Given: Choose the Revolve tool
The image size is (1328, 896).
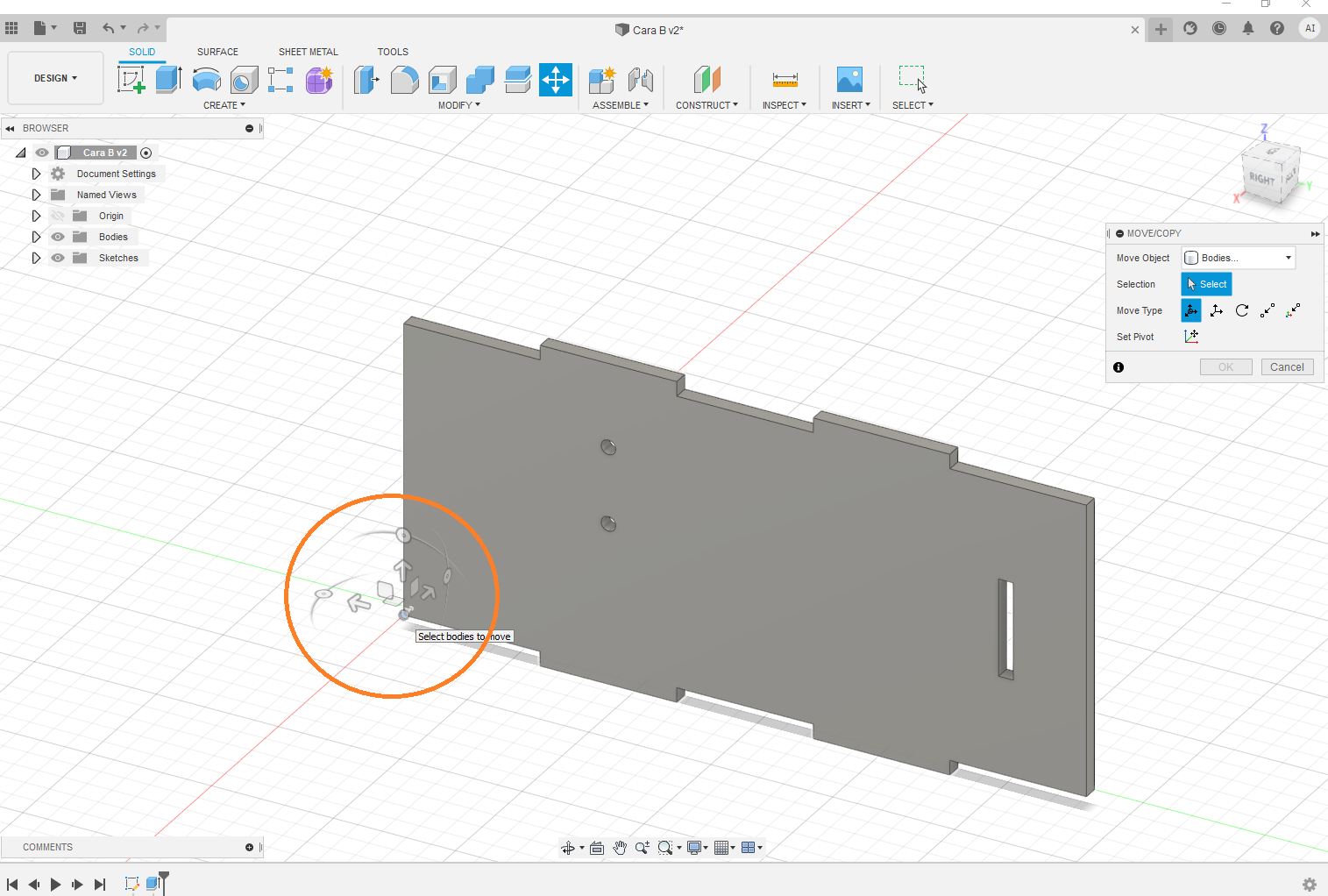Looking at the screenshot, I should click(x=206, y=80).
